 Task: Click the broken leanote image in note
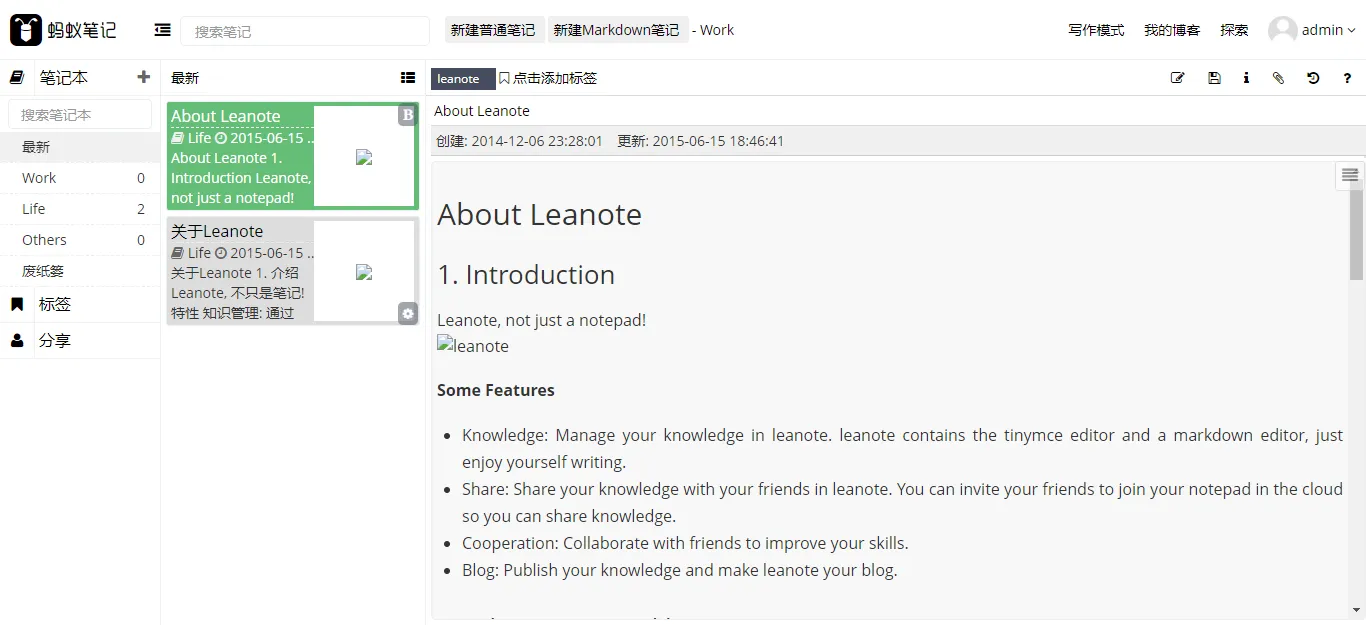(473, 346)
